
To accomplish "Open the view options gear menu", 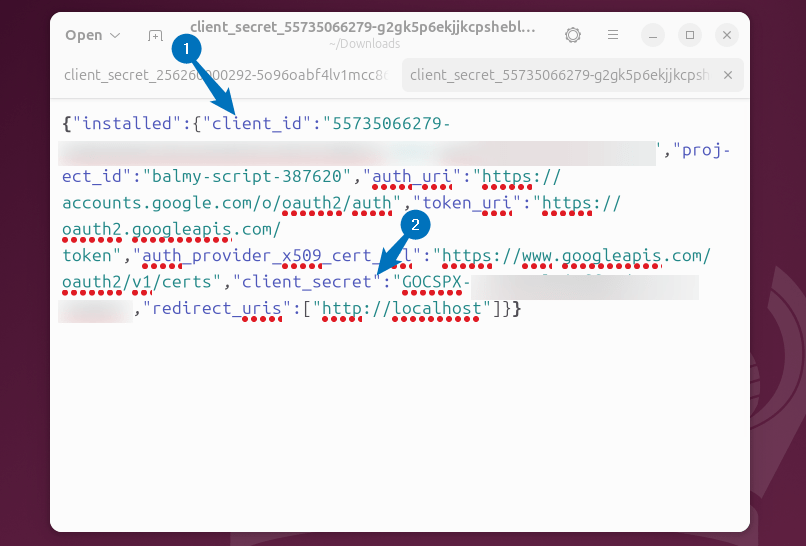I will pos(573,35).
